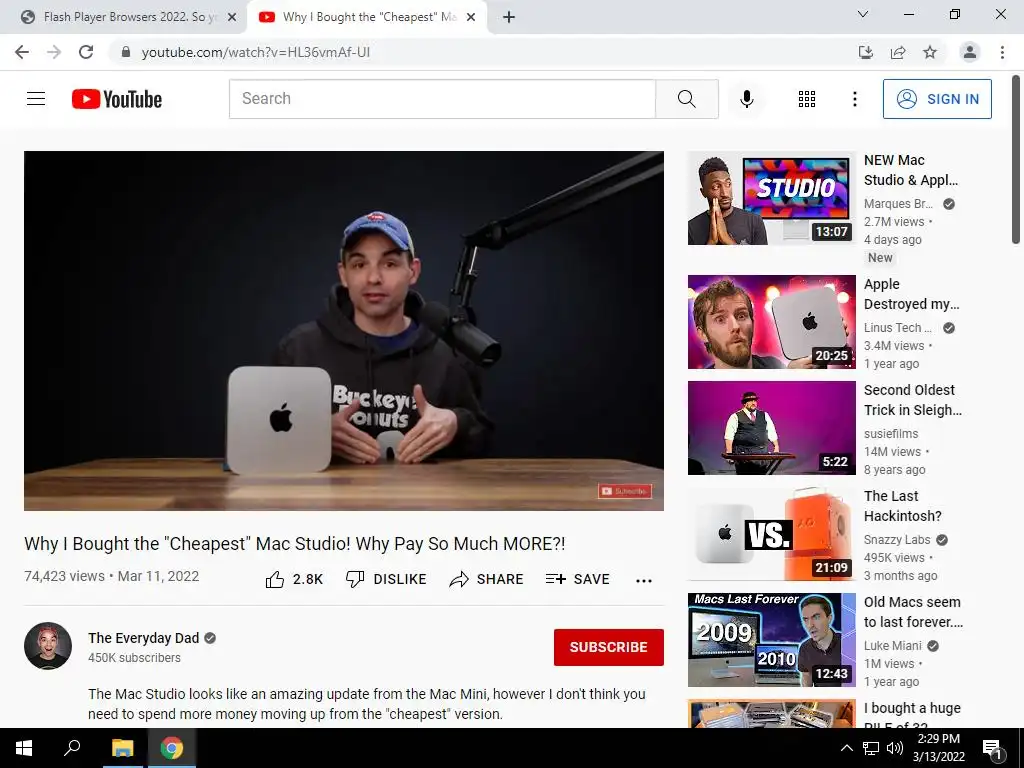Viewport: 1024px width, 768px height.
Task: Open Apple Destroyed my video thumbnail
Action: point(772,322)
